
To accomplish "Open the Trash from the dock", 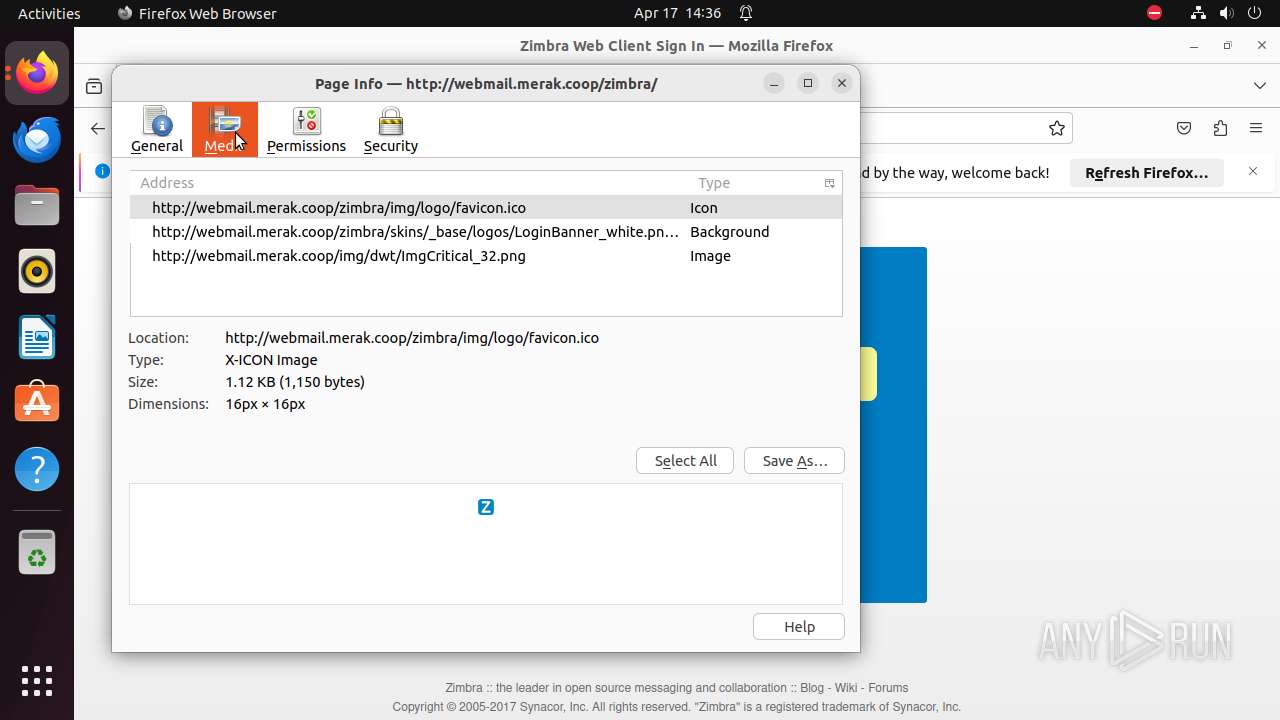I will [37, 552].
